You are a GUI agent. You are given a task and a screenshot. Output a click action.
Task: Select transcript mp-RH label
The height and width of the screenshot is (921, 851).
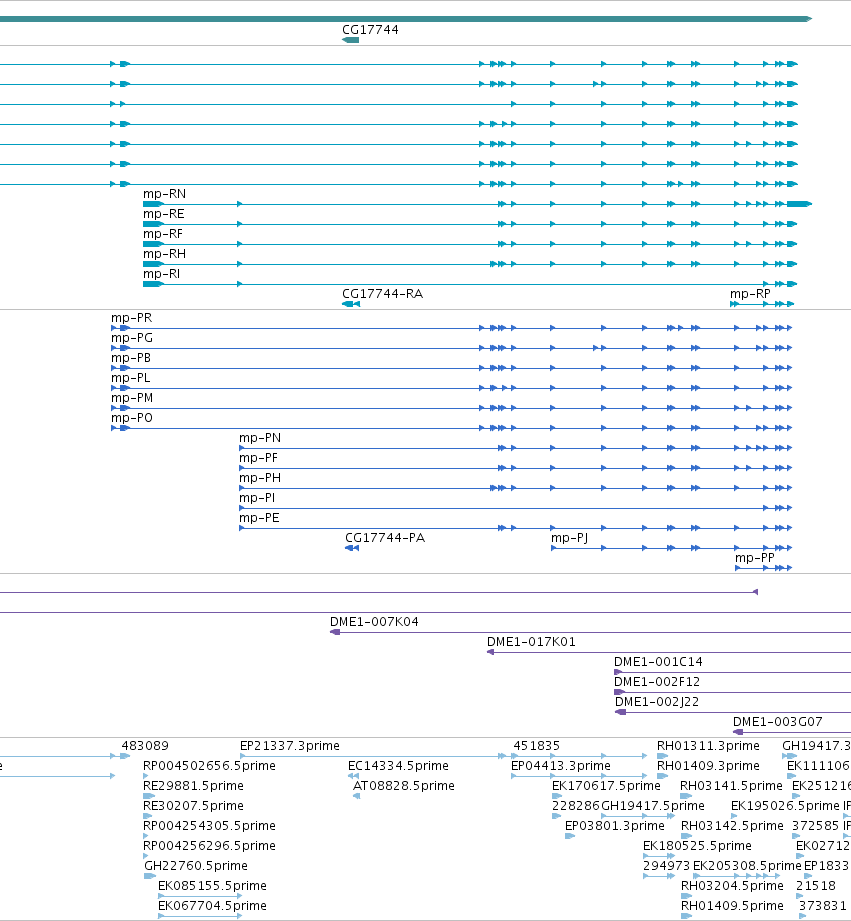[164, 254]
